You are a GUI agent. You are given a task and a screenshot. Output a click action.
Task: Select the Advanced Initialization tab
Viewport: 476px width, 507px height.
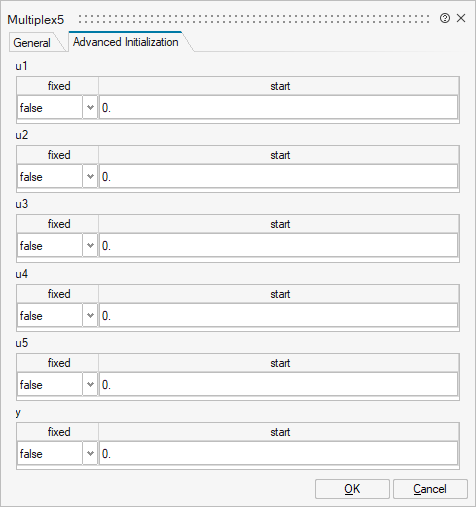(126, 42)
